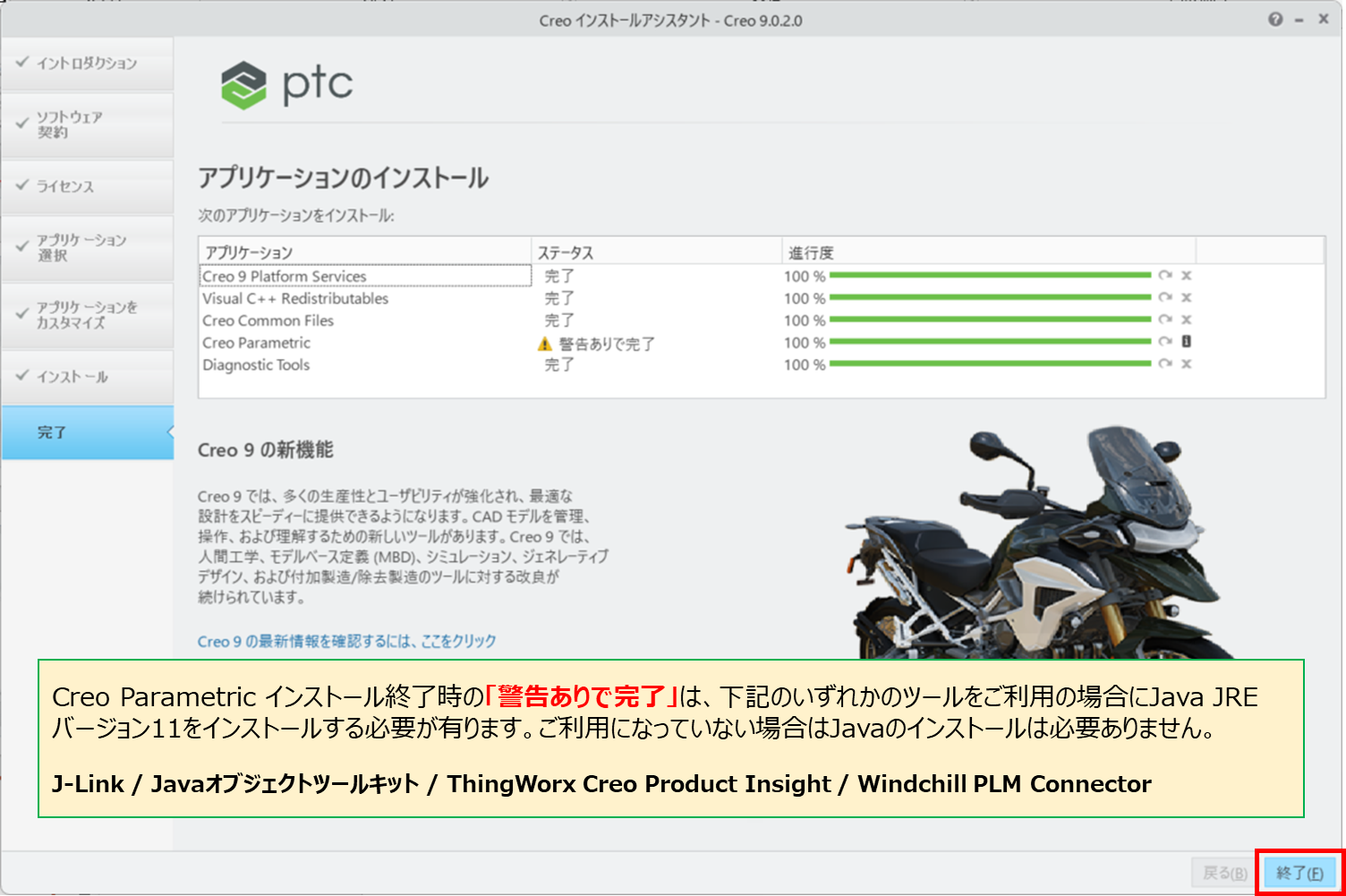This screenshot has height=896, width=1346.
Task: Click the Creo 9 最新情報 link
Action: (x=346, y=641)
